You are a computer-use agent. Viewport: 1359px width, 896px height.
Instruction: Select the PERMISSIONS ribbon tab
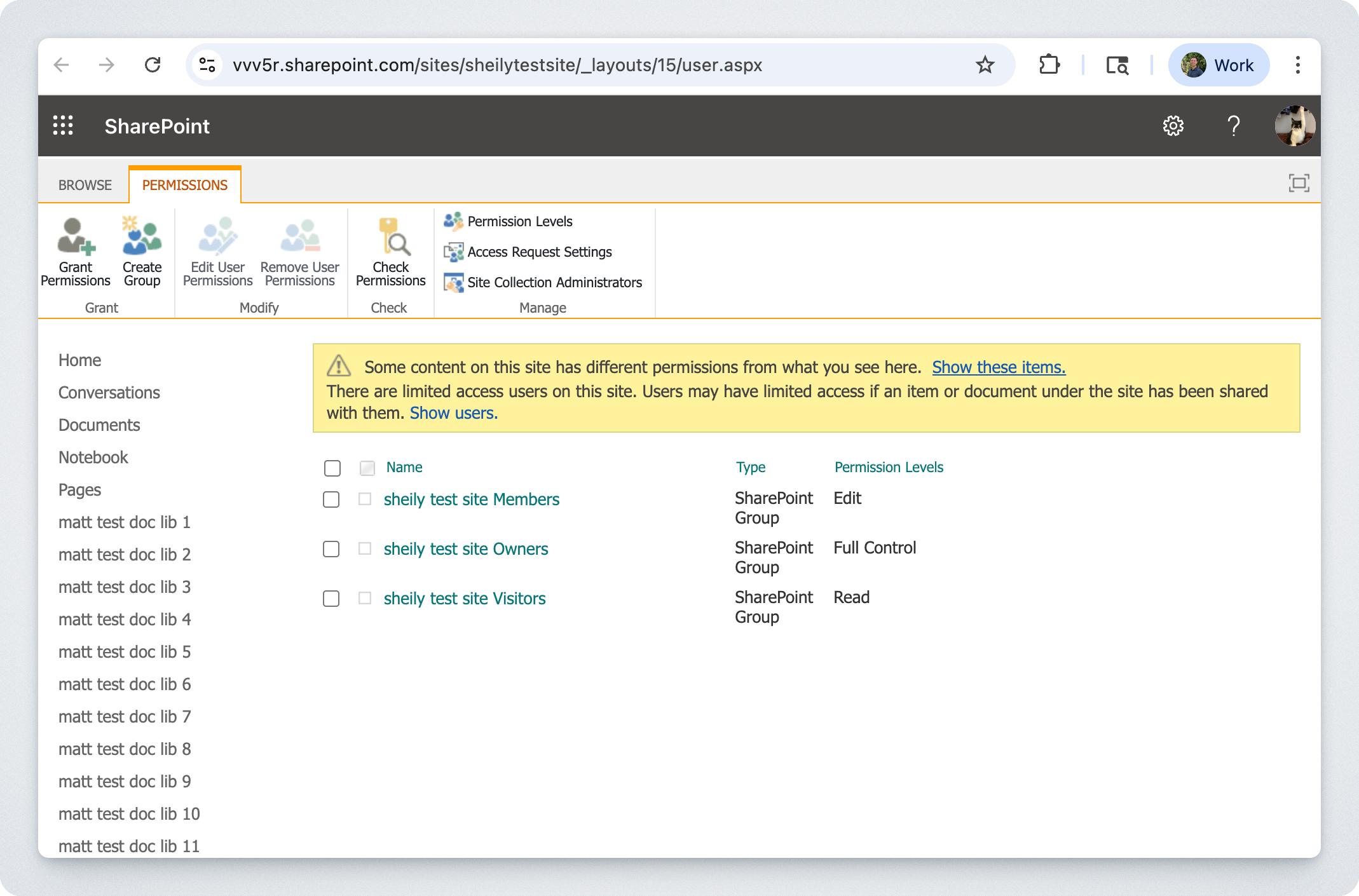click(185, 185)
